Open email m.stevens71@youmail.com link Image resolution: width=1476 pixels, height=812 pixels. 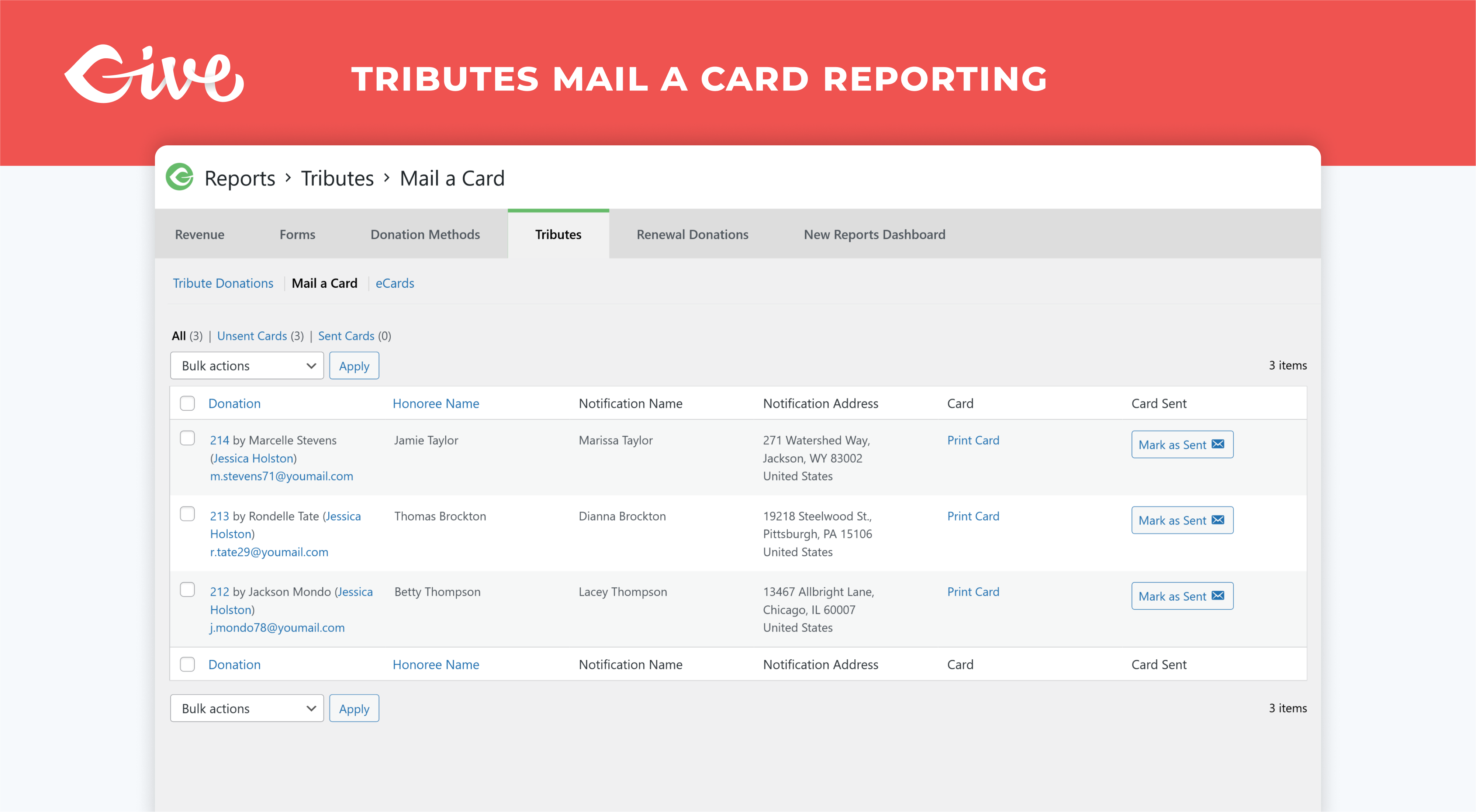point(281,476)
